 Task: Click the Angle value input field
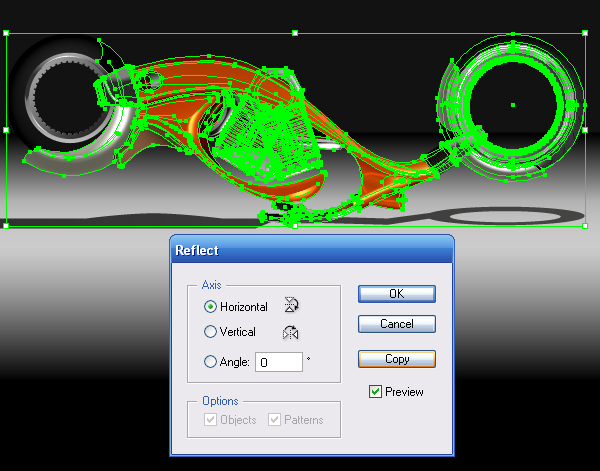pyautogui.click(x=279, y=362)
